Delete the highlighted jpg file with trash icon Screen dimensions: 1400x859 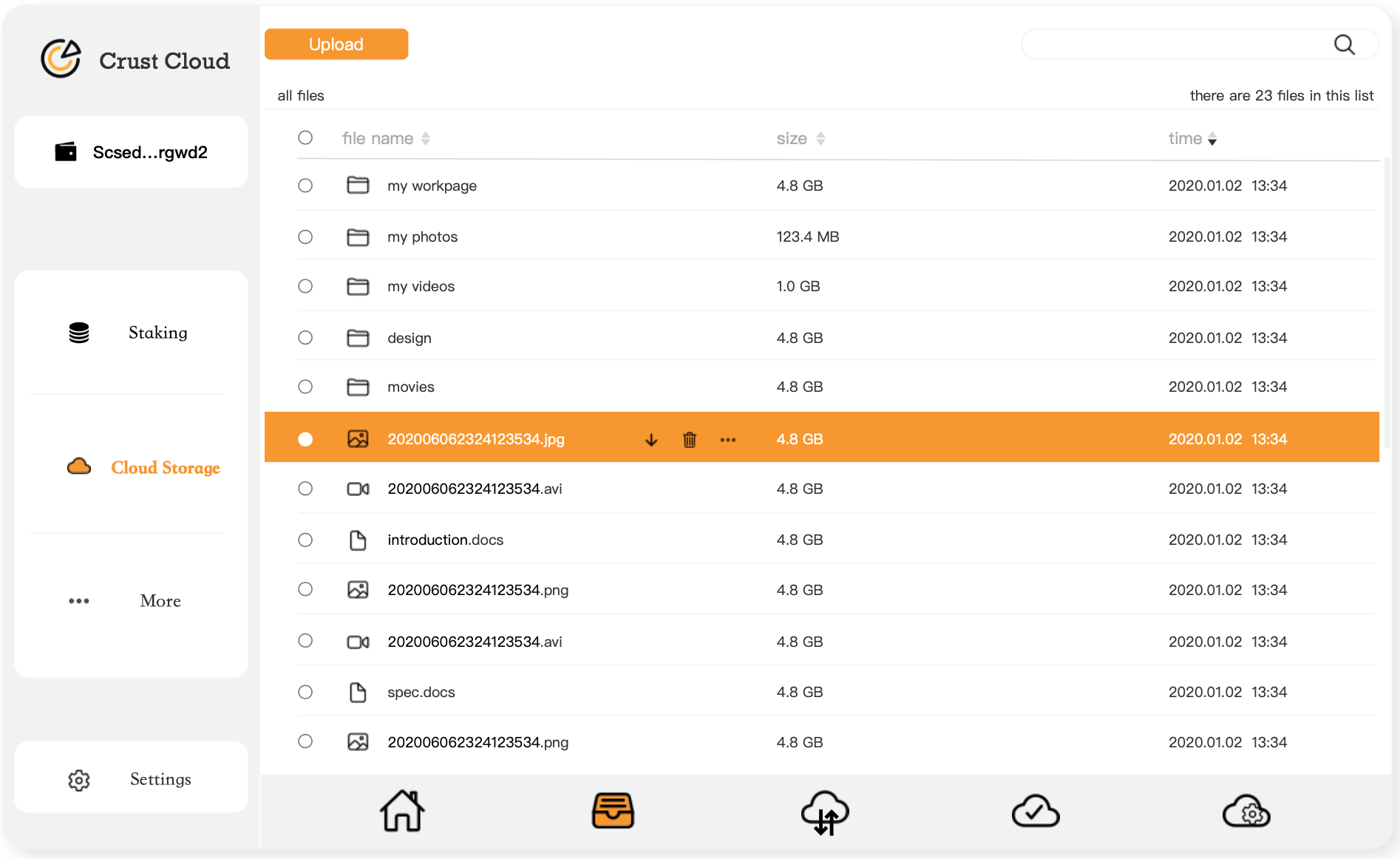point(690,440)
